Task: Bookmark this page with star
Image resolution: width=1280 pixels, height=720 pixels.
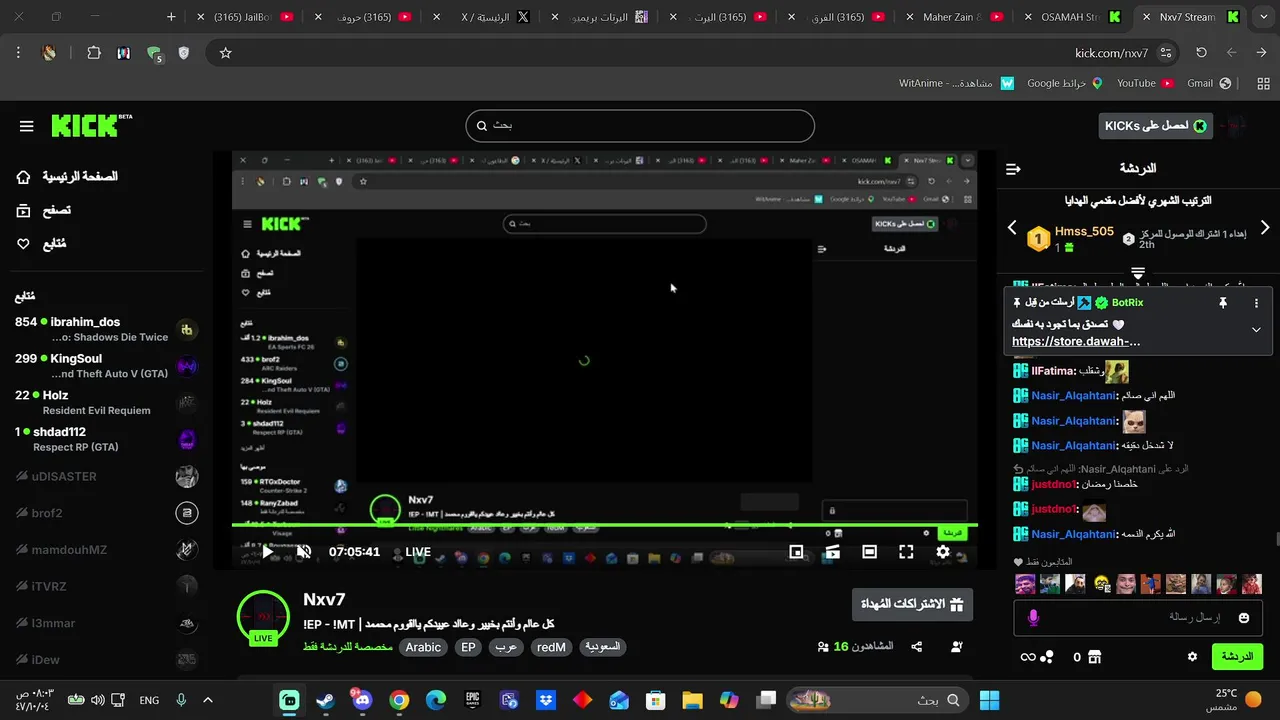Action: pyautogui.click(x=226, y=53)
